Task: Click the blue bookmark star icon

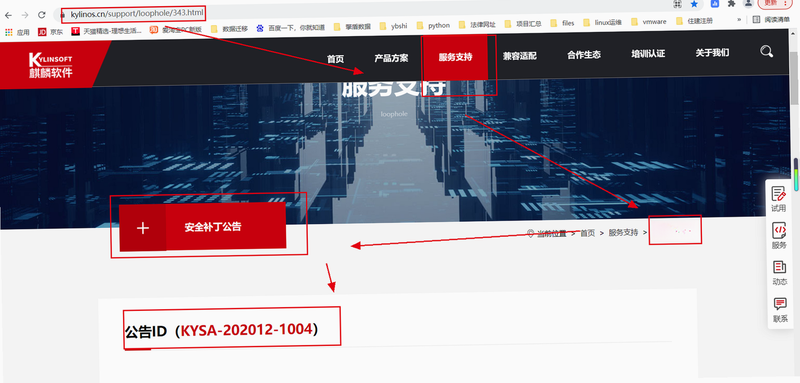Action: point(694,4)
